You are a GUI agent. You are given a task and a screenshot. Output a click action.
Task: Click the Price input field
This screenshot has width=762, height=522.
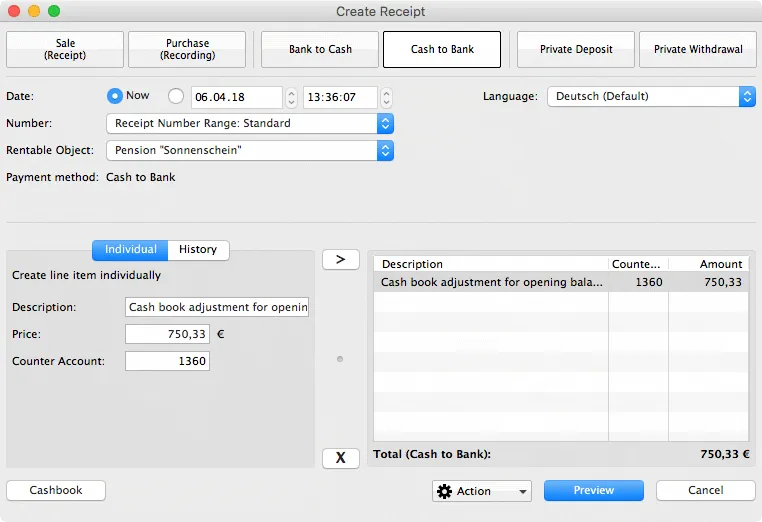[167, 334]
